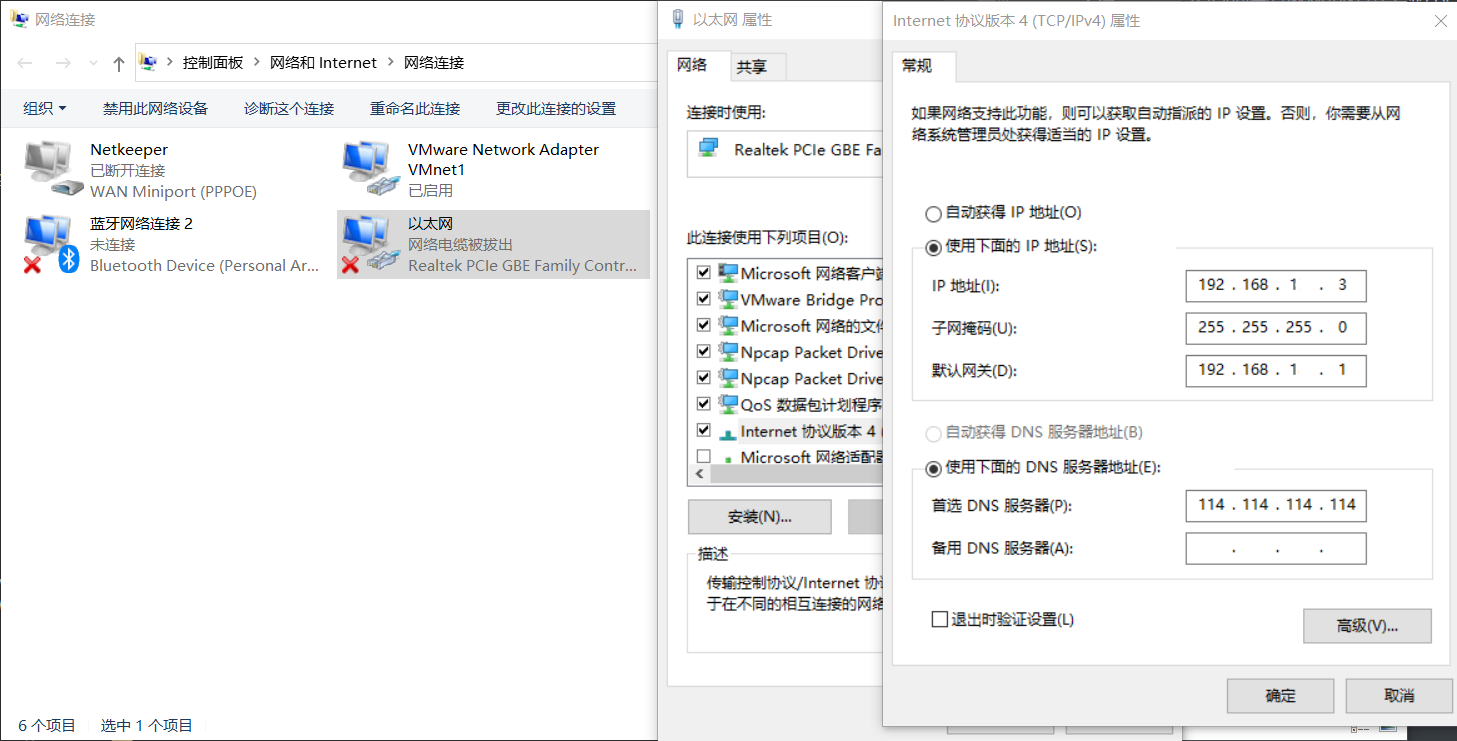Click the control panel icon in the address bar

148,63
